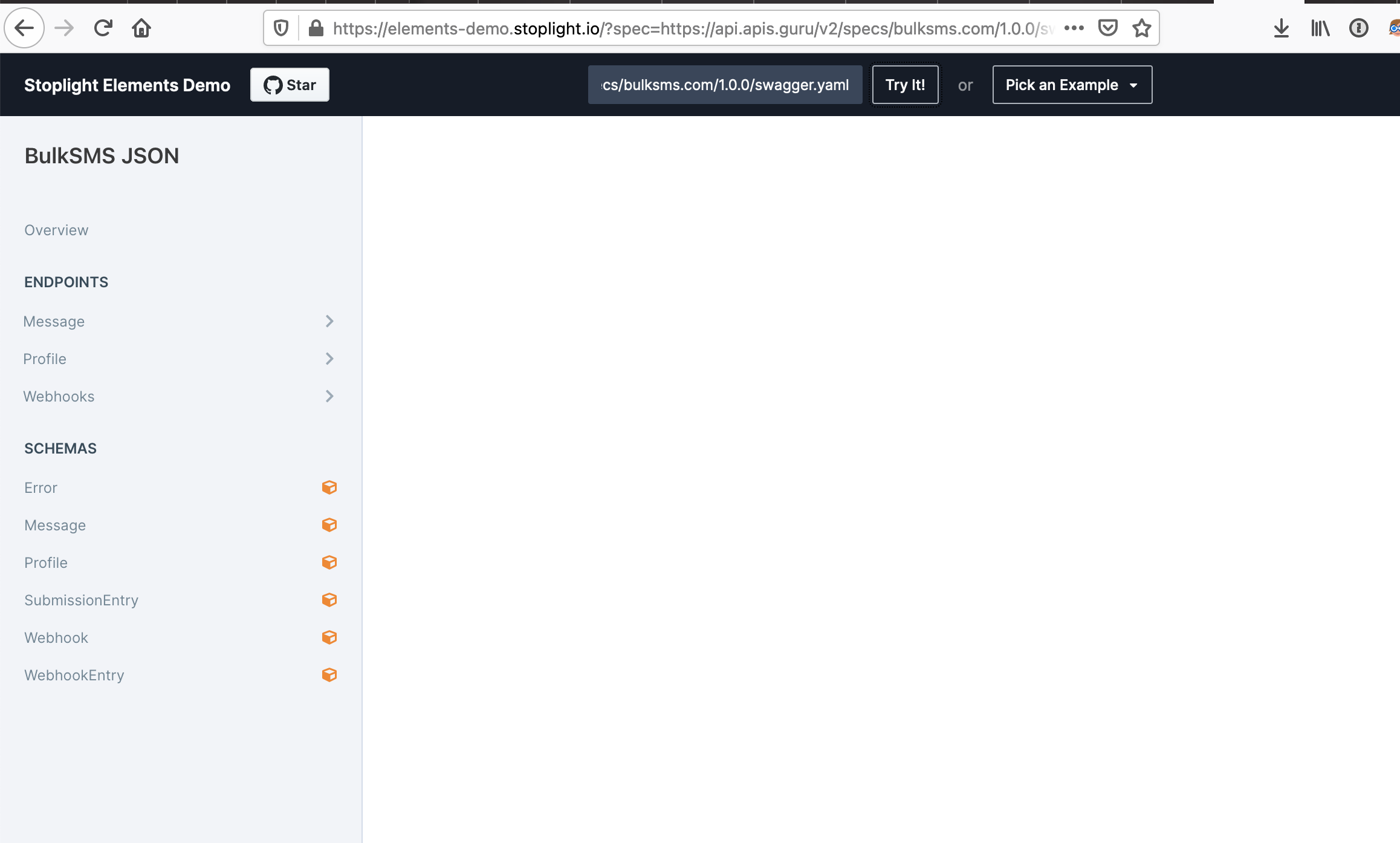Click the SubmissionEntry schema model icon
Image resolution: width=1400 pixels, height=843 pixels.
(329, 600)
